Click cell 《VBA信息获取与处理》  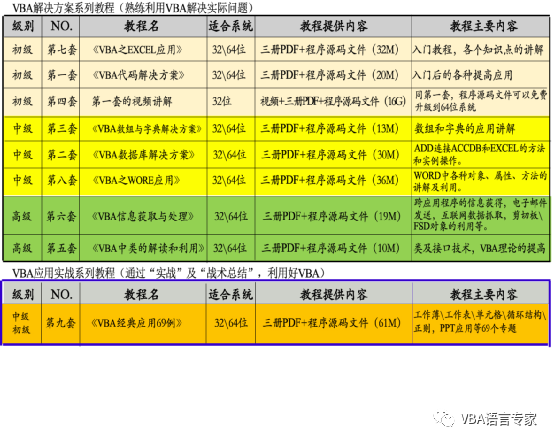click(143, 216)
